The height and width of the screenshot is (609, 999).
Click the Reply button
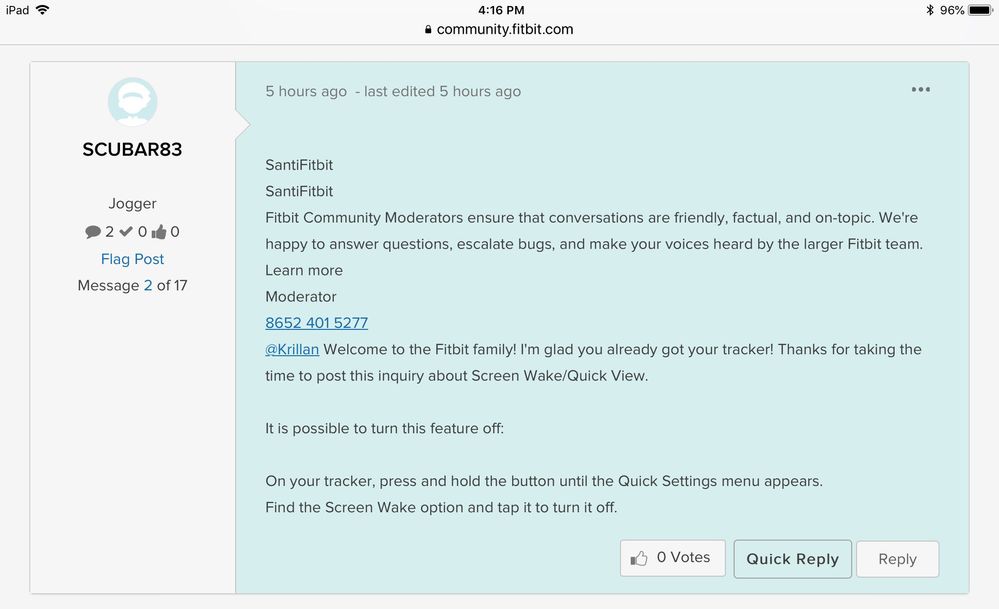click(x=897, y=559)
